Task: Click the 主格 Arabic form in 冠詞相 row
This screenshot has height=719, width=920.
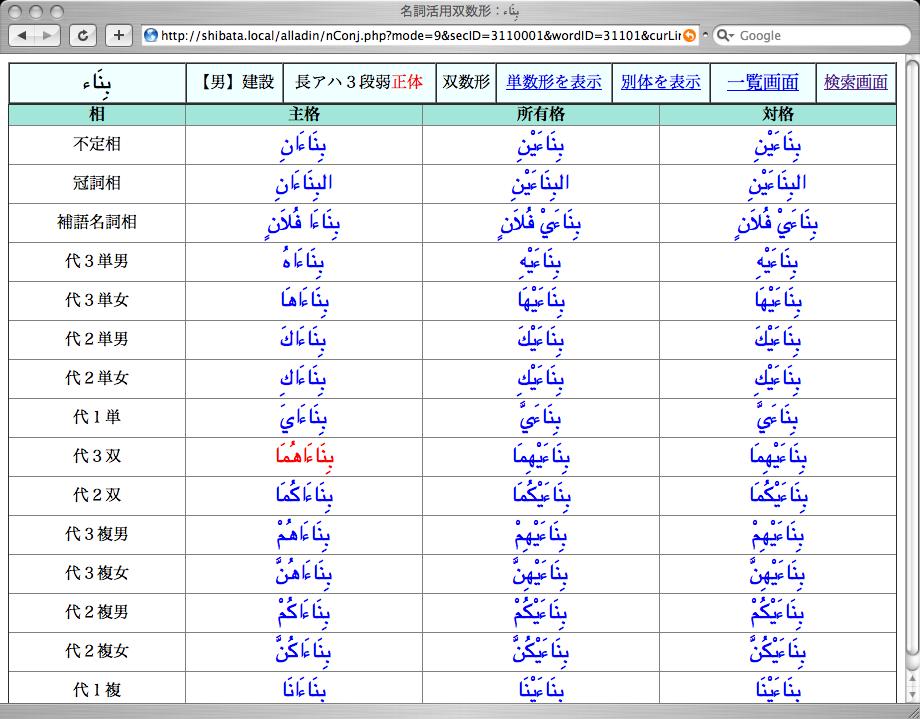Action: tap(304, 184)
